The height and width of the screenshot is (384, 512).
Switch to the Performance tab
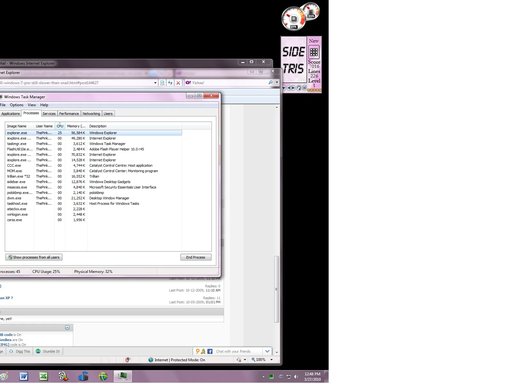point(69,114)
